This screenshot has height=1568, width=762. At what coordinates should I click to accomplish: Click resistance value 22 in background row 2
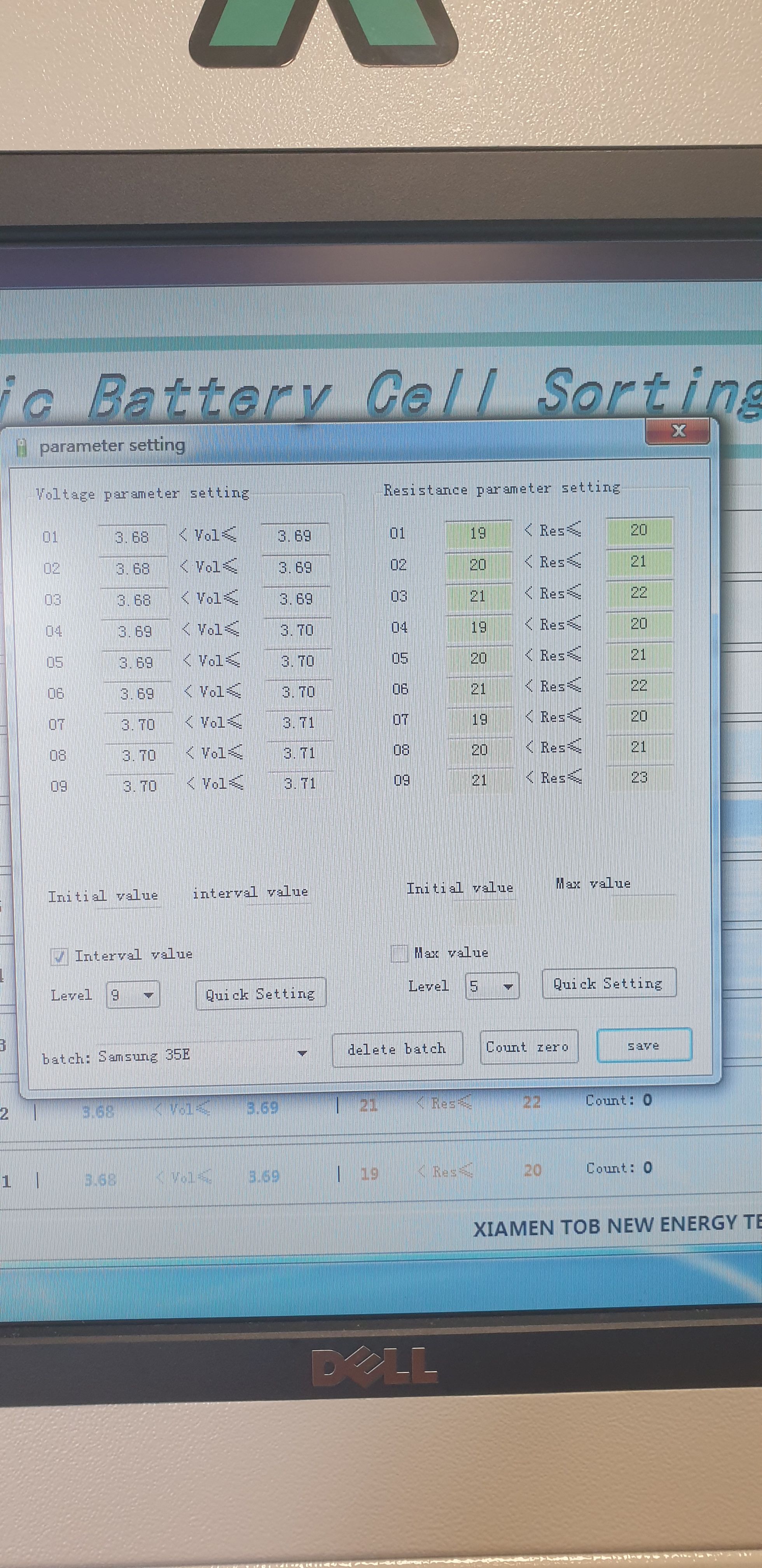pos(531,1102)
